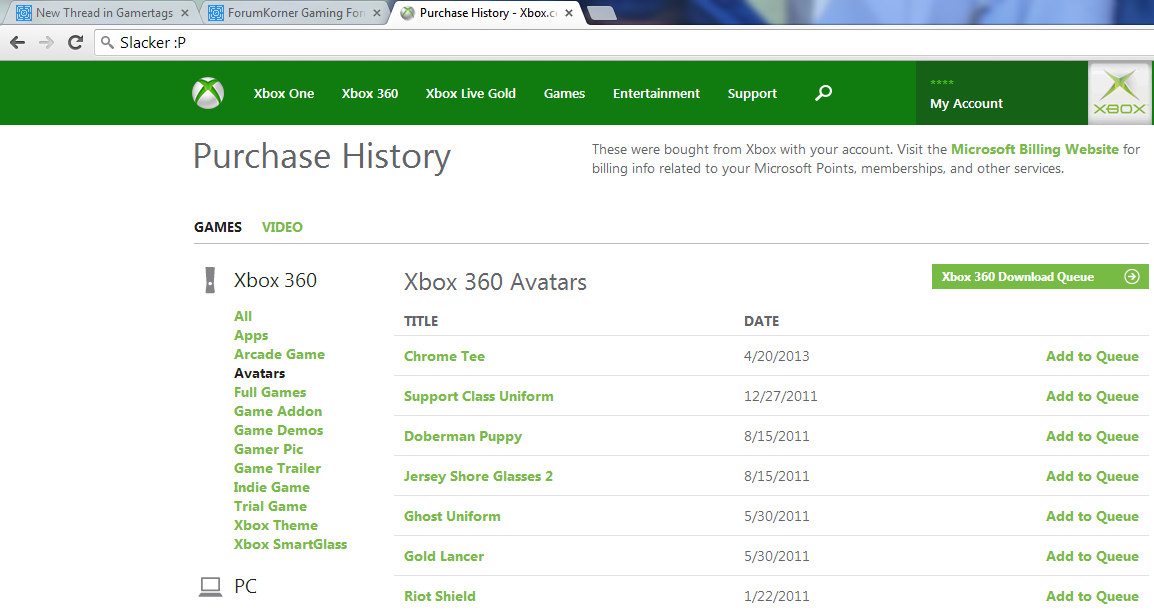Add Doberman Puppy to queue
This screenshot has height=615, width=1154.
pos(1092,436)
